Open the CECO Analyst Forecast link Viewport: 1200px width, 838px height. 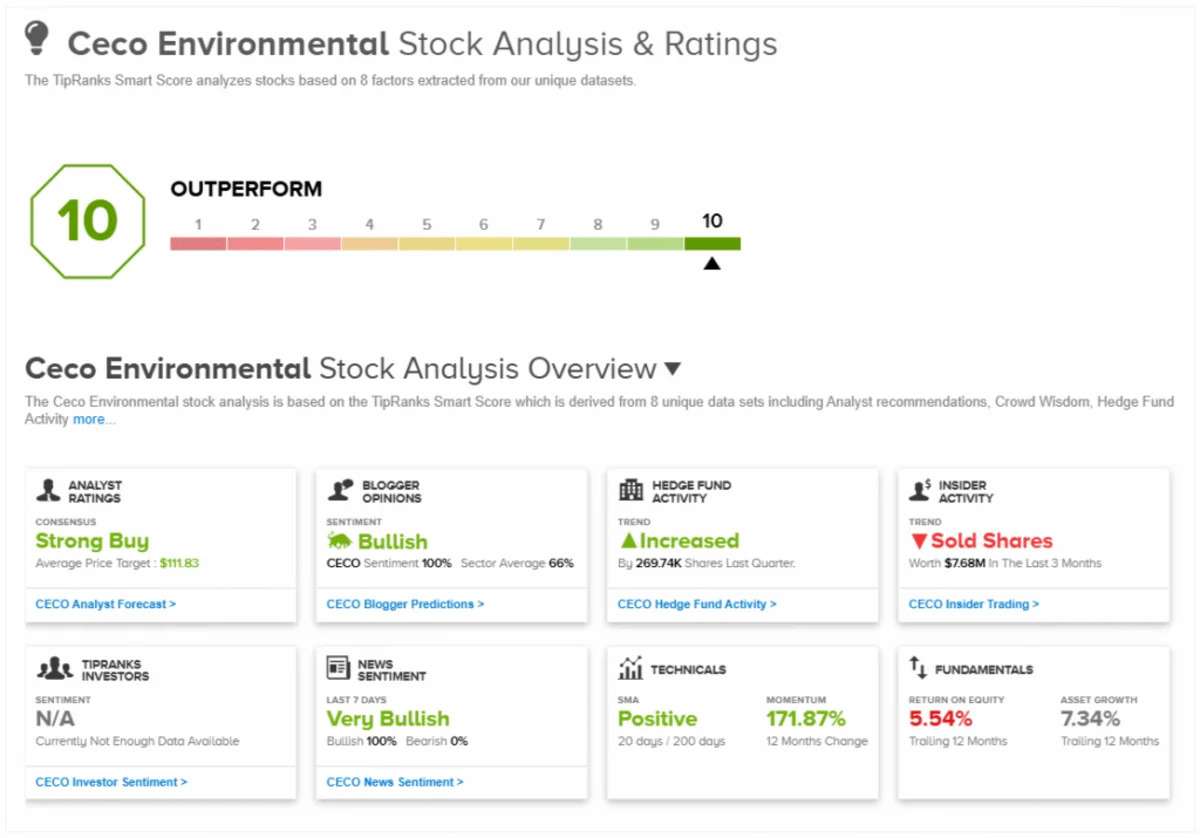point(106,604)
